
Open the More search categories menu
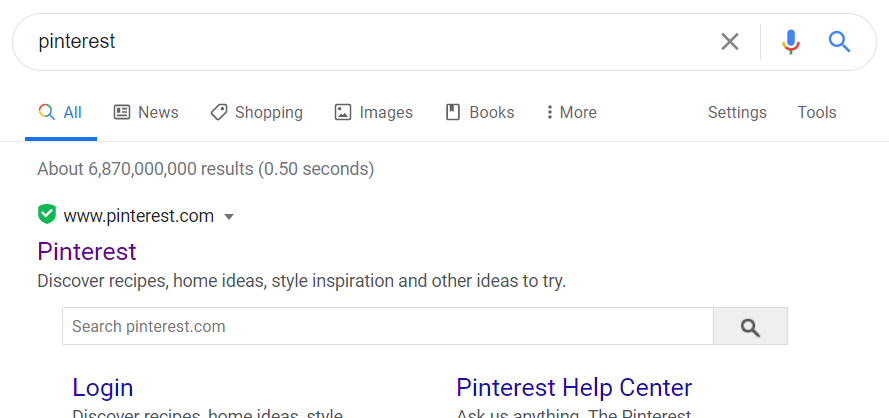(571, 112)
